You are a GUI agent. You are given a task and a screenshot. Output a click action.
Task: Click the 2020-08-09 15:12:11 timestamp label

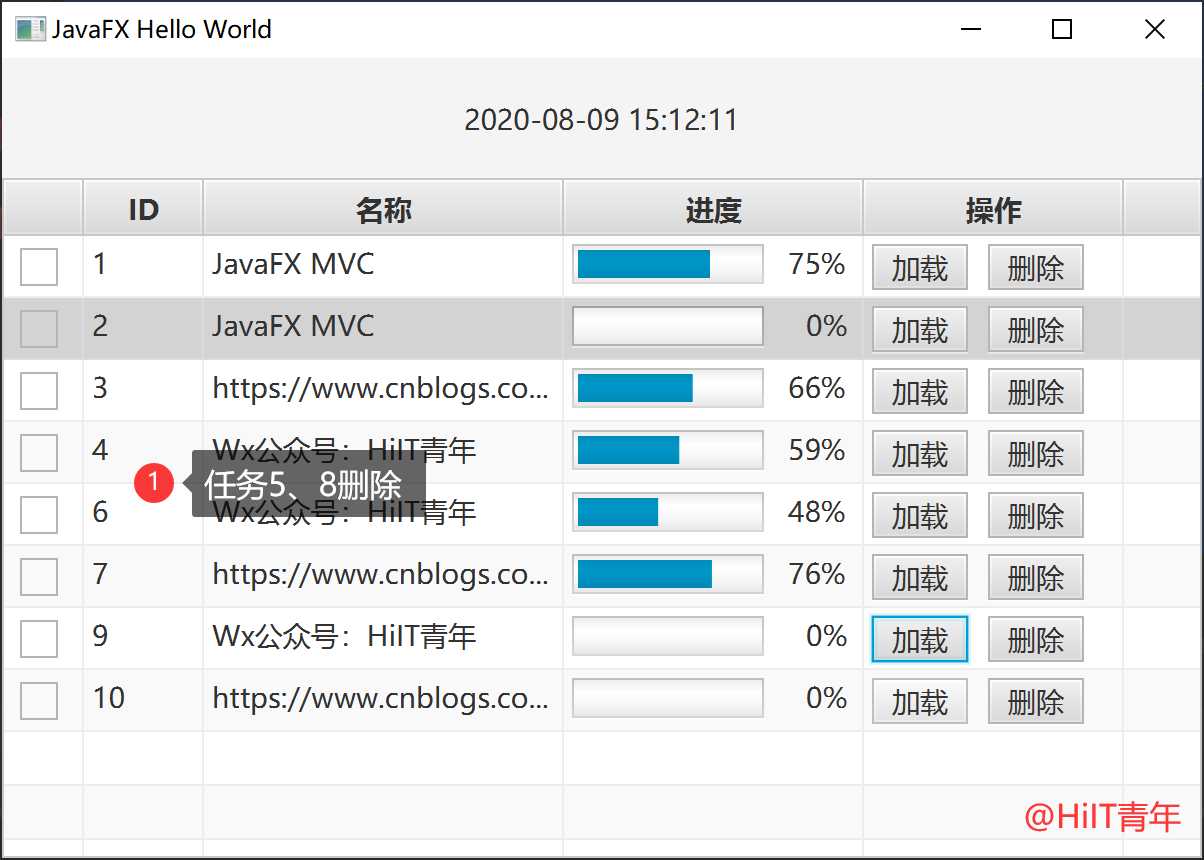601,120
